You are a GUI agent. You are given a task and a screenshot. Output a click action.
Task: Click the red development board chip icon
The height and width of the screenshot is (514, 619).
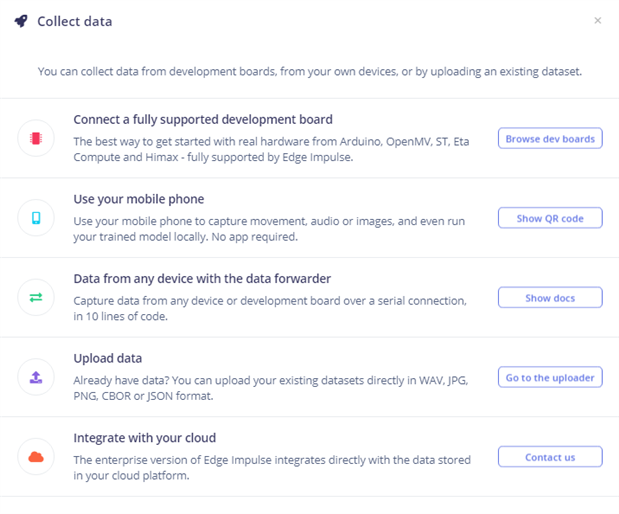36,138
